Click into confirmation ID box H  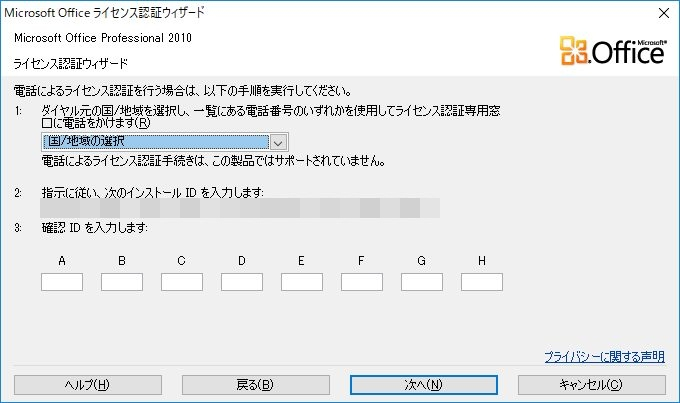[481, 282]
